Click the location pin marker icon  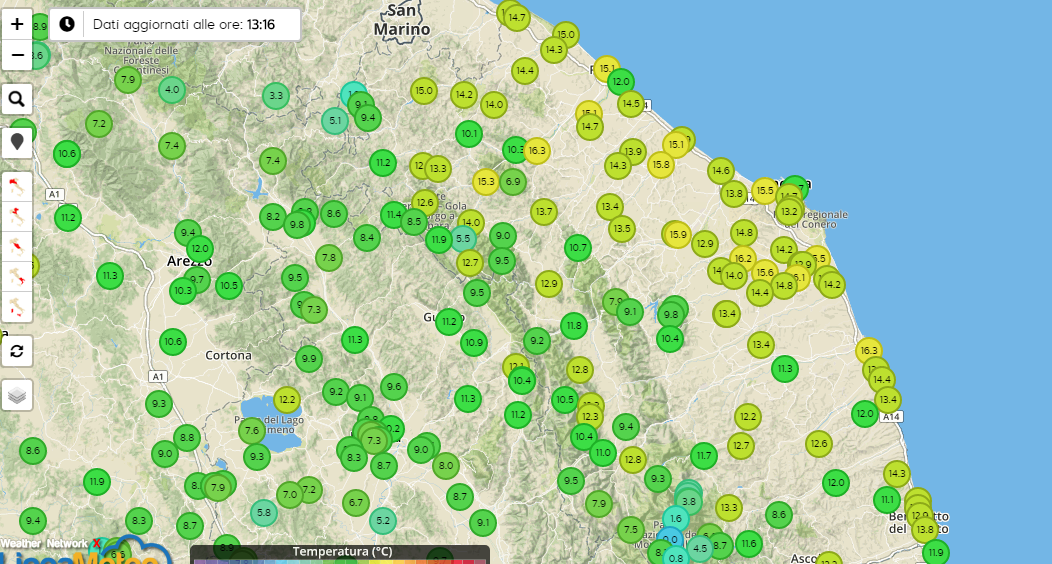[x=17, y=143]
